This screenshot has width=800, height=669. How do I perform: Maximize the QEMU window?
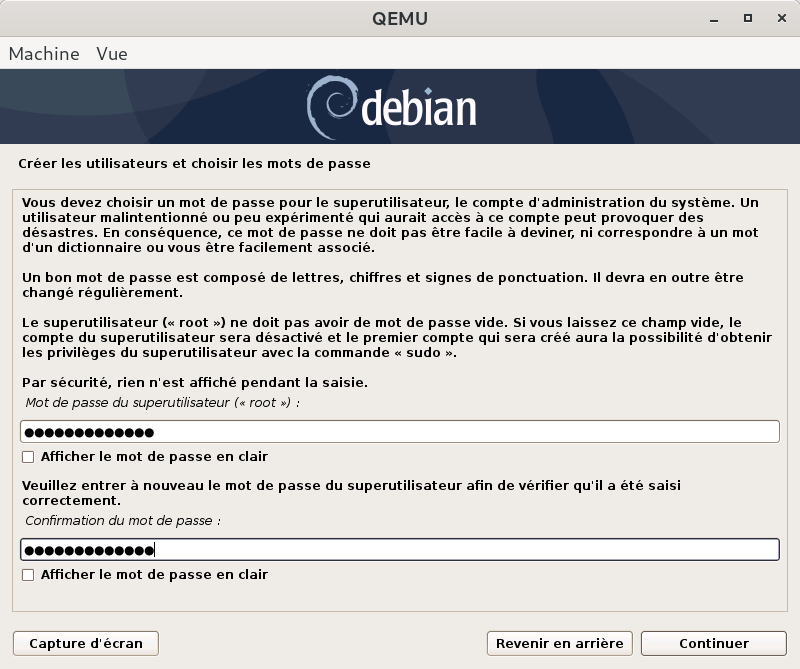coord(747,18)
